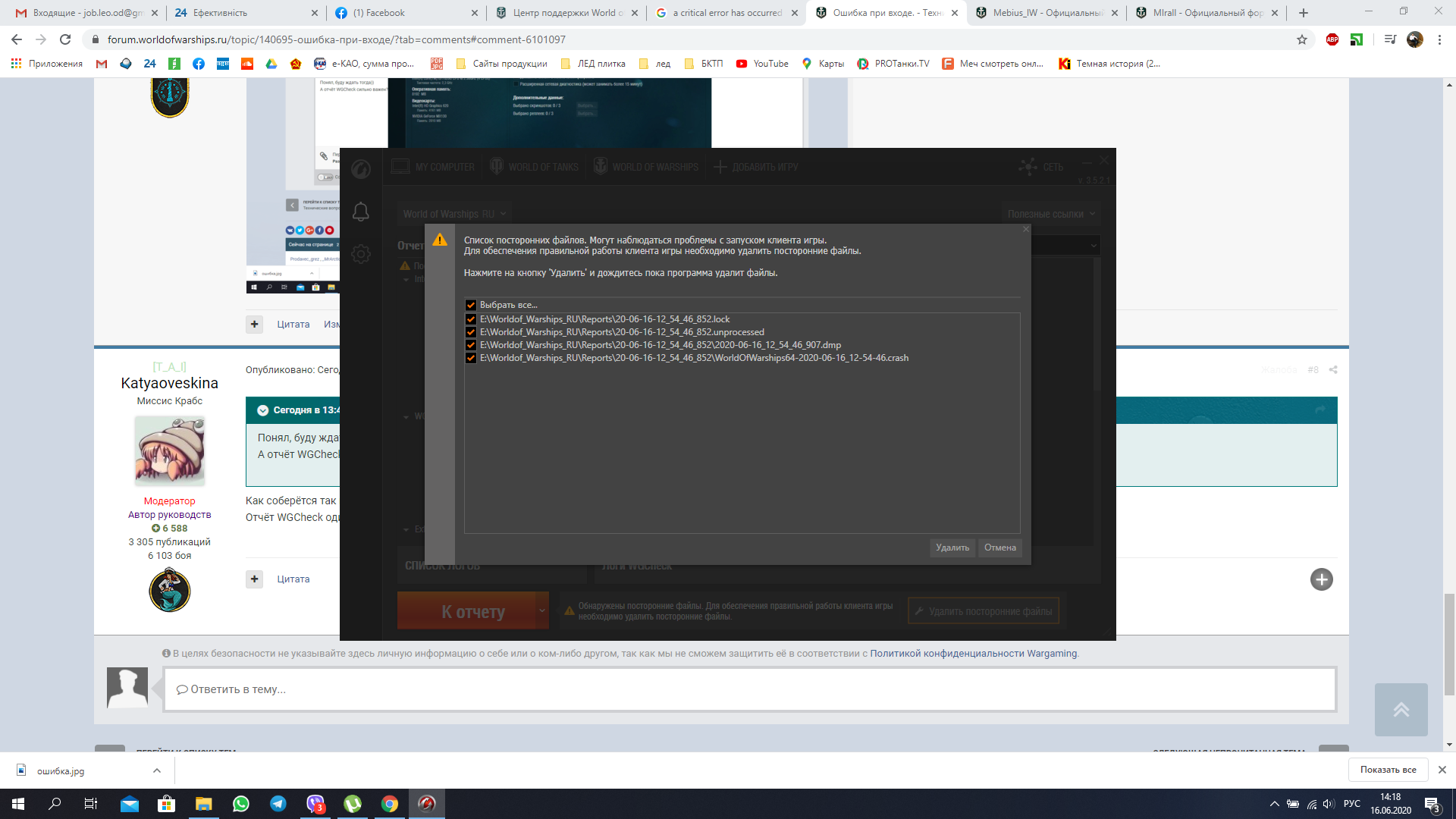Show hidden system tray icons
1456x819 pixels.
click(x=1275, y=804)
